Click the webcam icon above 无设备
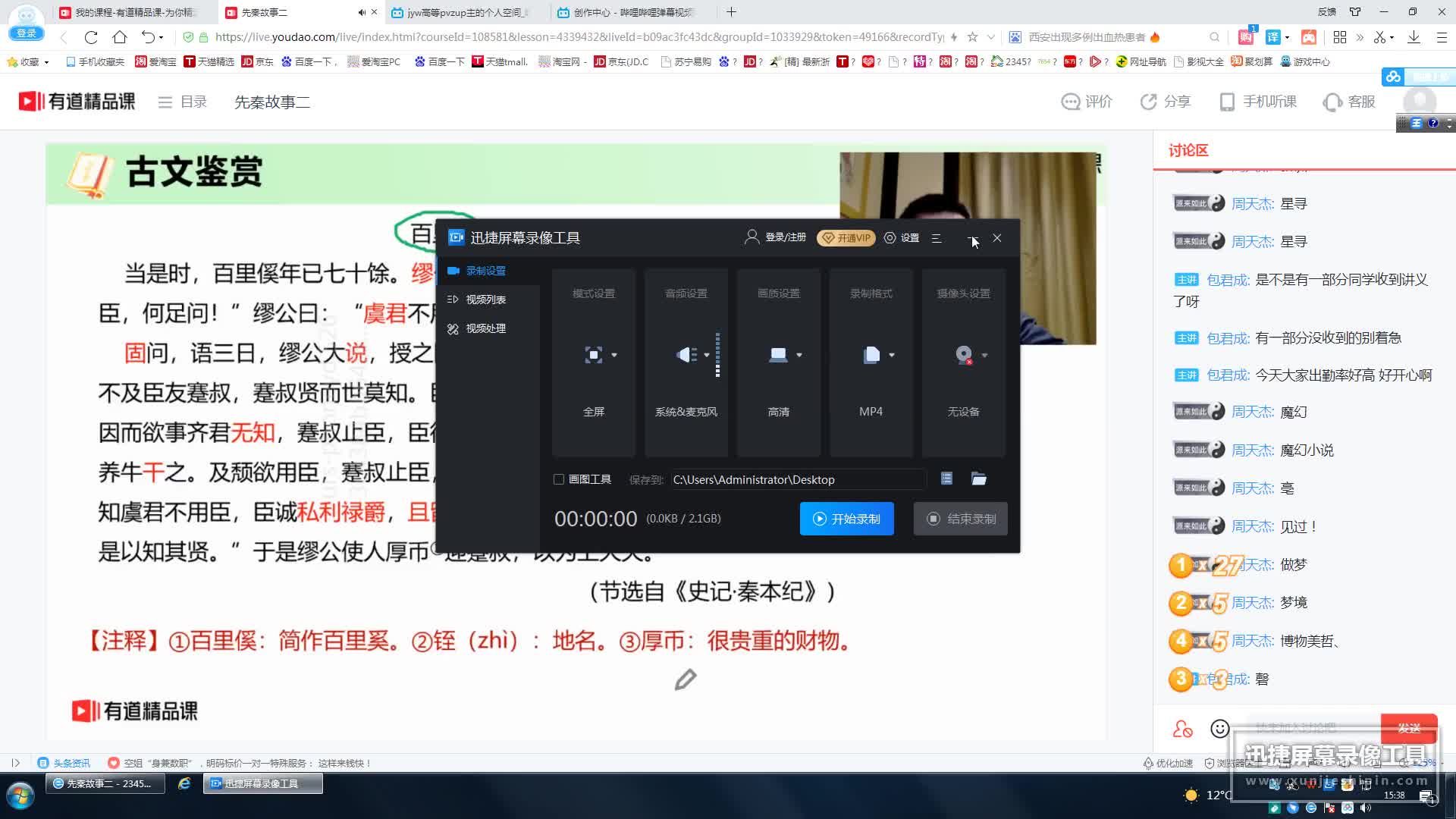Viewport: 1456px width, 819px height. pyautogui.click(x=964, y=355)
